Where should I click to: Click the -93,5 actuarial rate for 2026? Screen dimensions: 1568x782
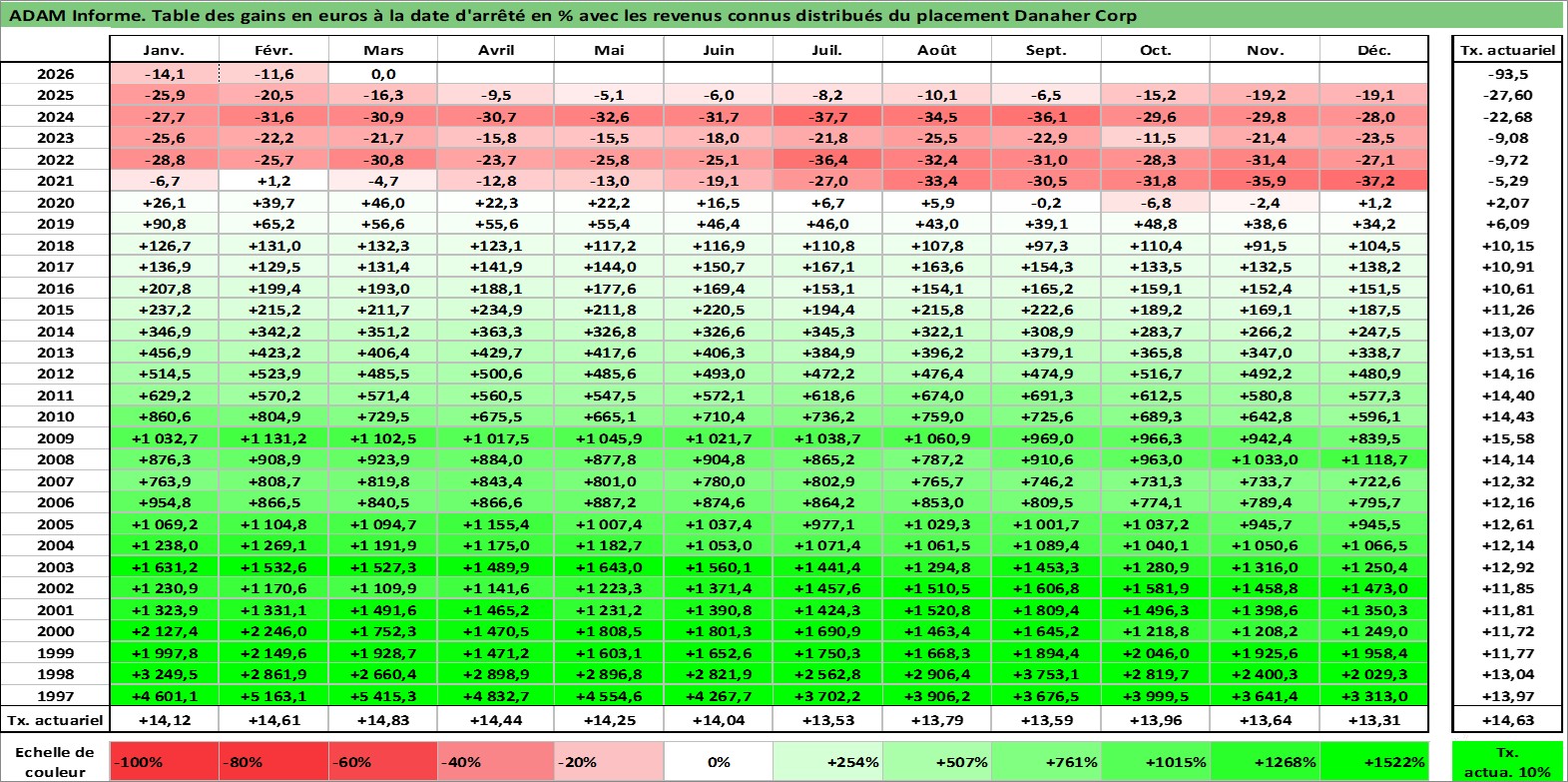1507,74
